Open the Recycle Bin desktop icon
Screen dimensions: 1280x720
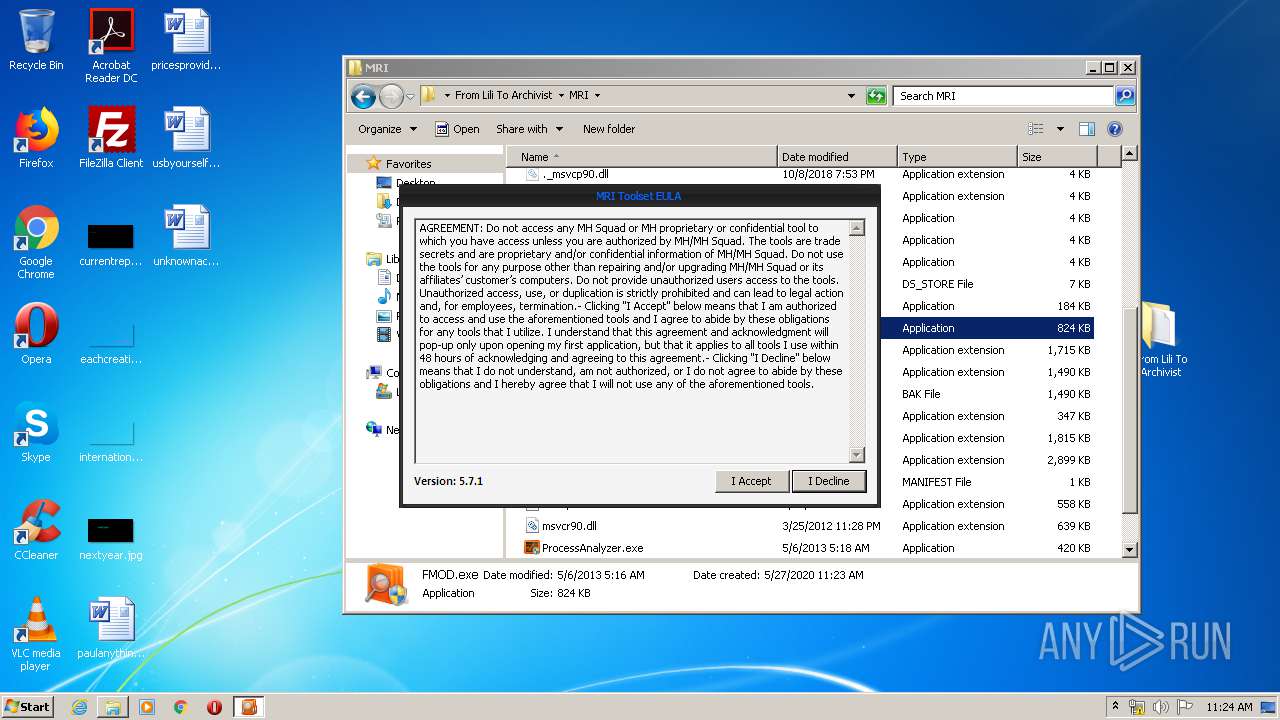click(x=36, y=40)
